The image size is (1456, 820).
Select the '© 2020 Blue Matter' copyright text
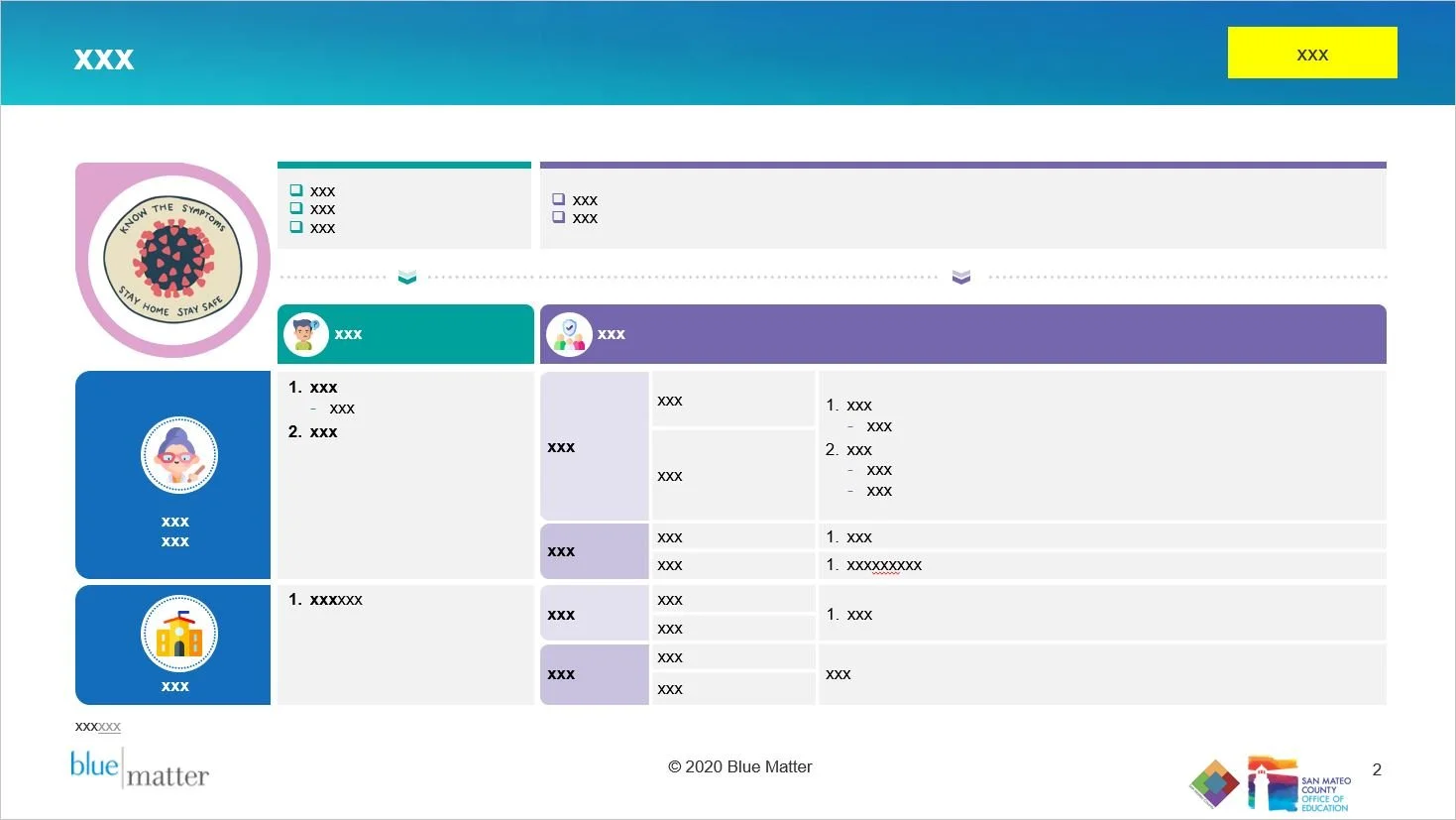[x=739, y=766]
